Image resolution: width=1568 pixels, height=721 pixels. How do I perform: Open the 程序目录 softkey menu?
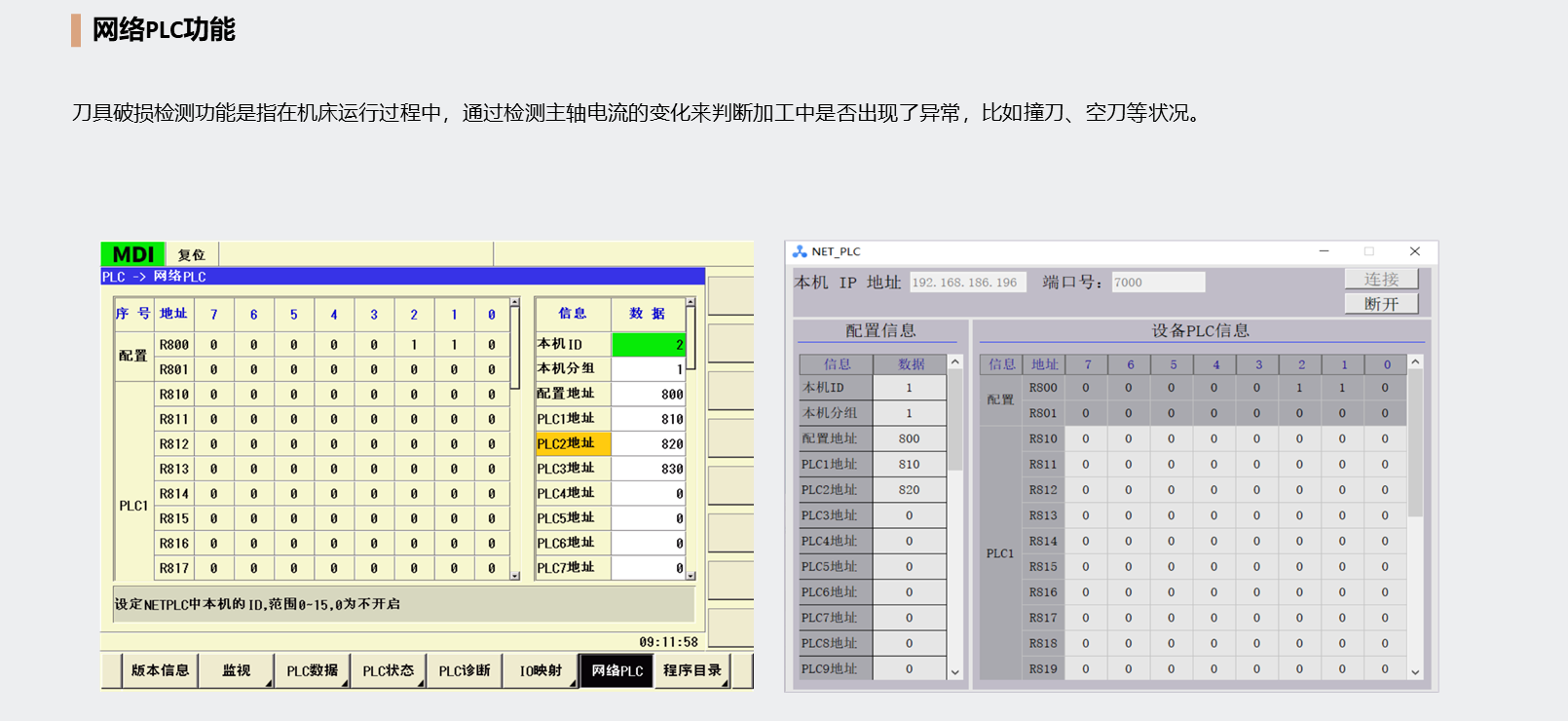pyautogui.click(x=692, y=670)
